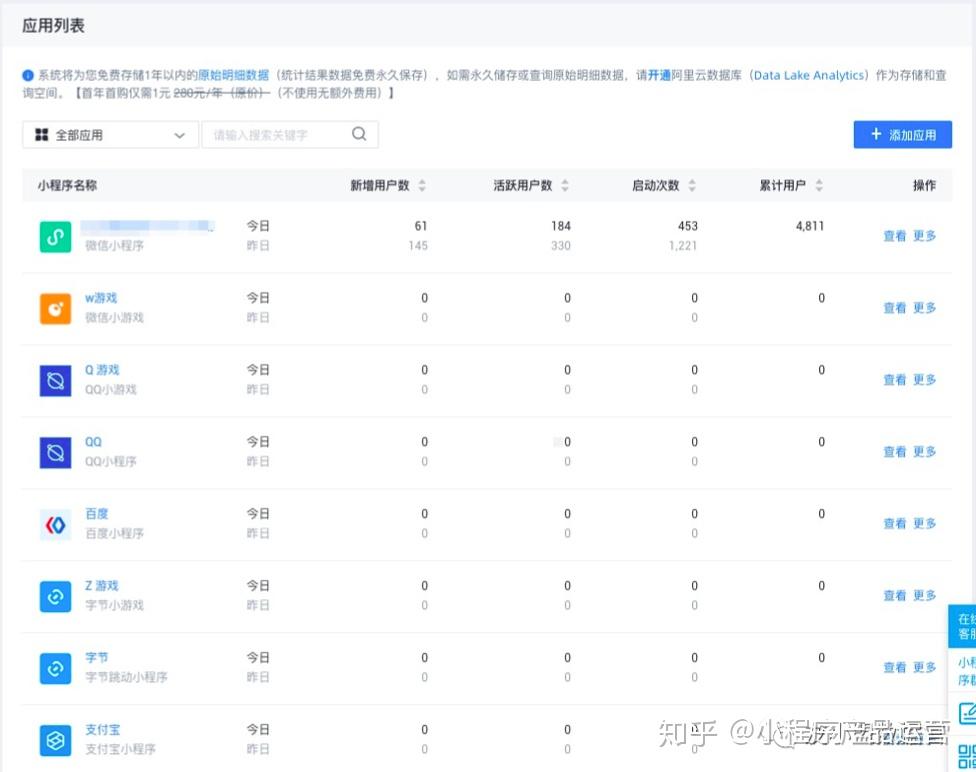Click today's active users value 184
Image resolution: width=976 pixels, height=772 pixels.
coord(561,226)
